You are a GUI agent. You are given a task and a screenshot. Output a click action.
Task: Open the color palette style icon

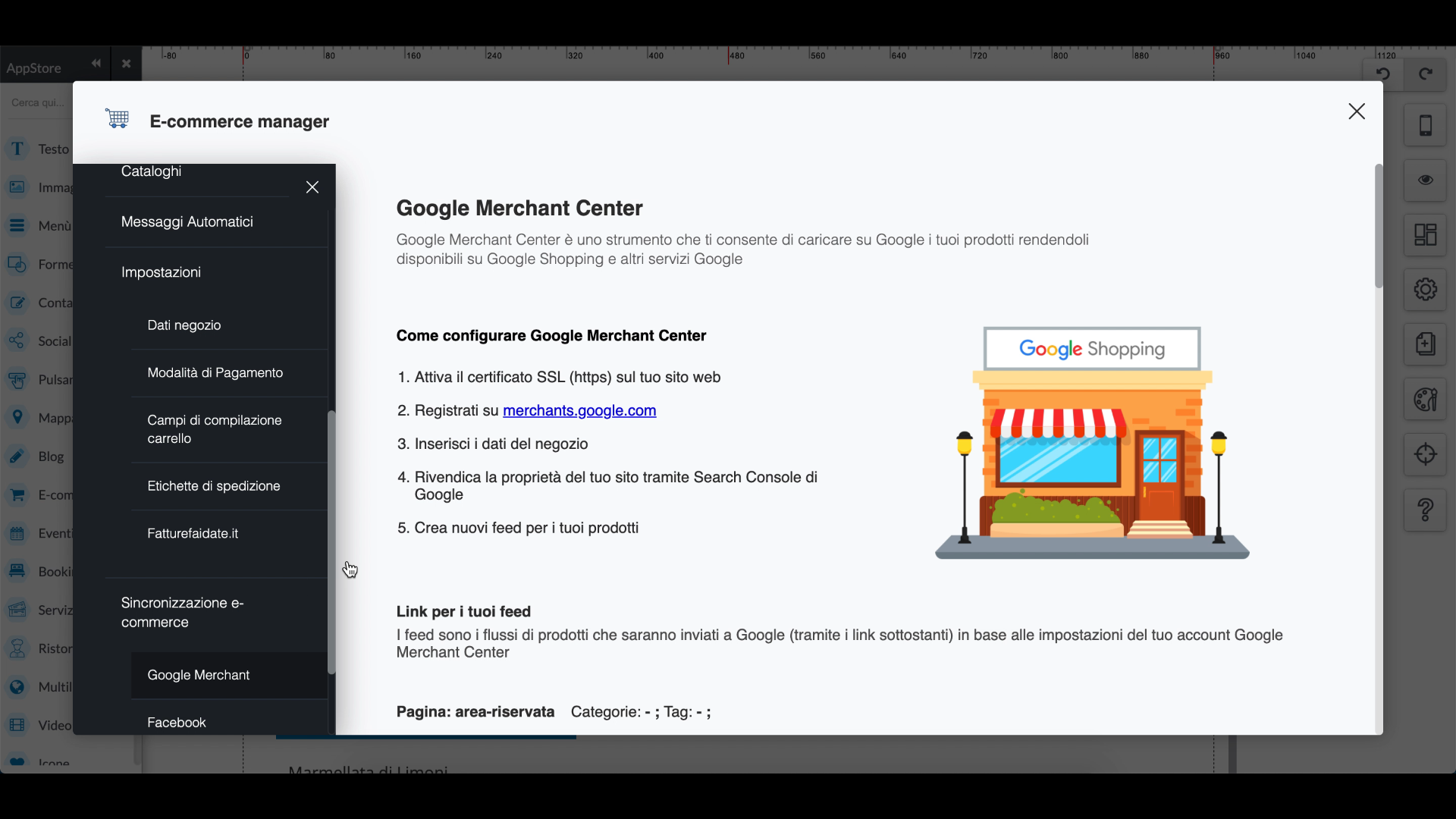(1425, 400)
